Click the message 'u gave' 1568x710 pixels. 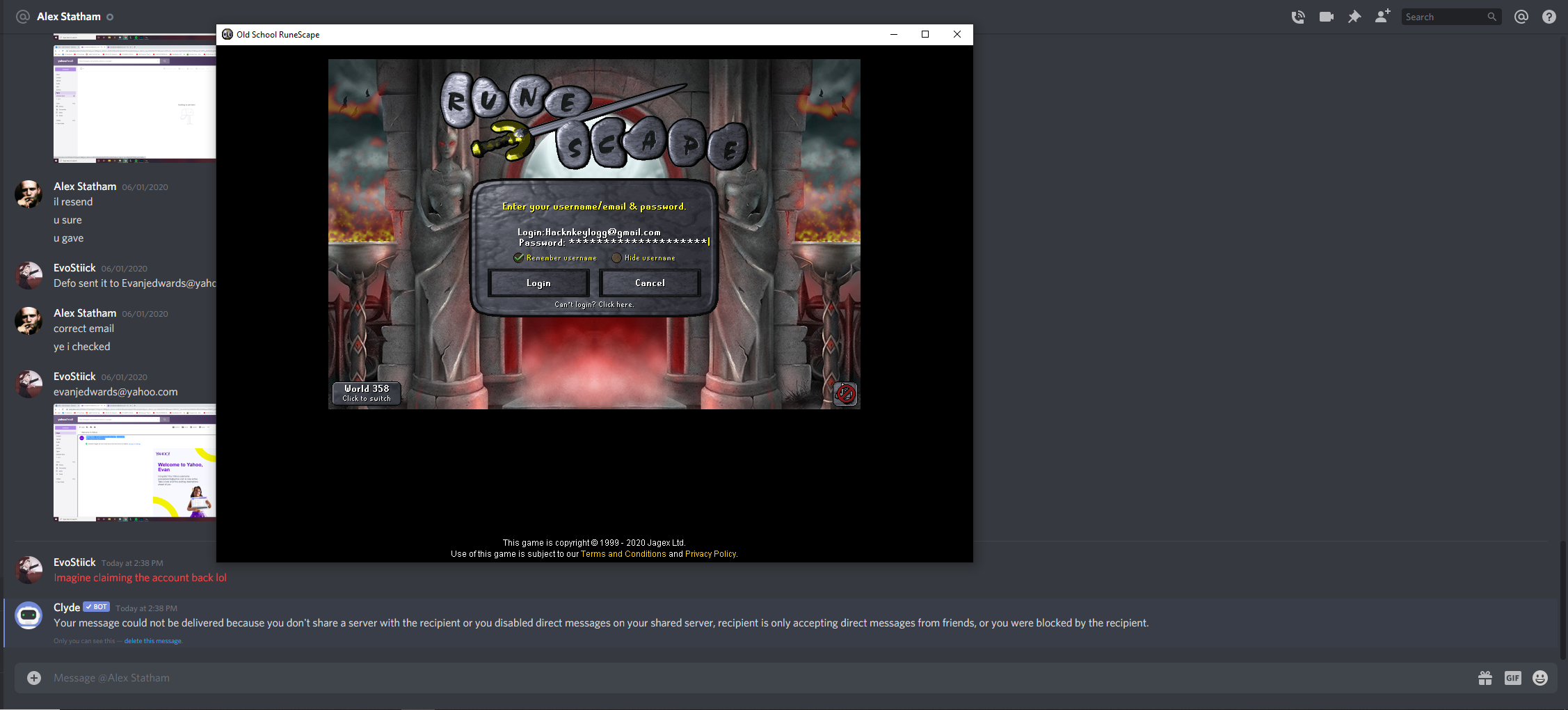pyautogui.click(x=68, y=238)
